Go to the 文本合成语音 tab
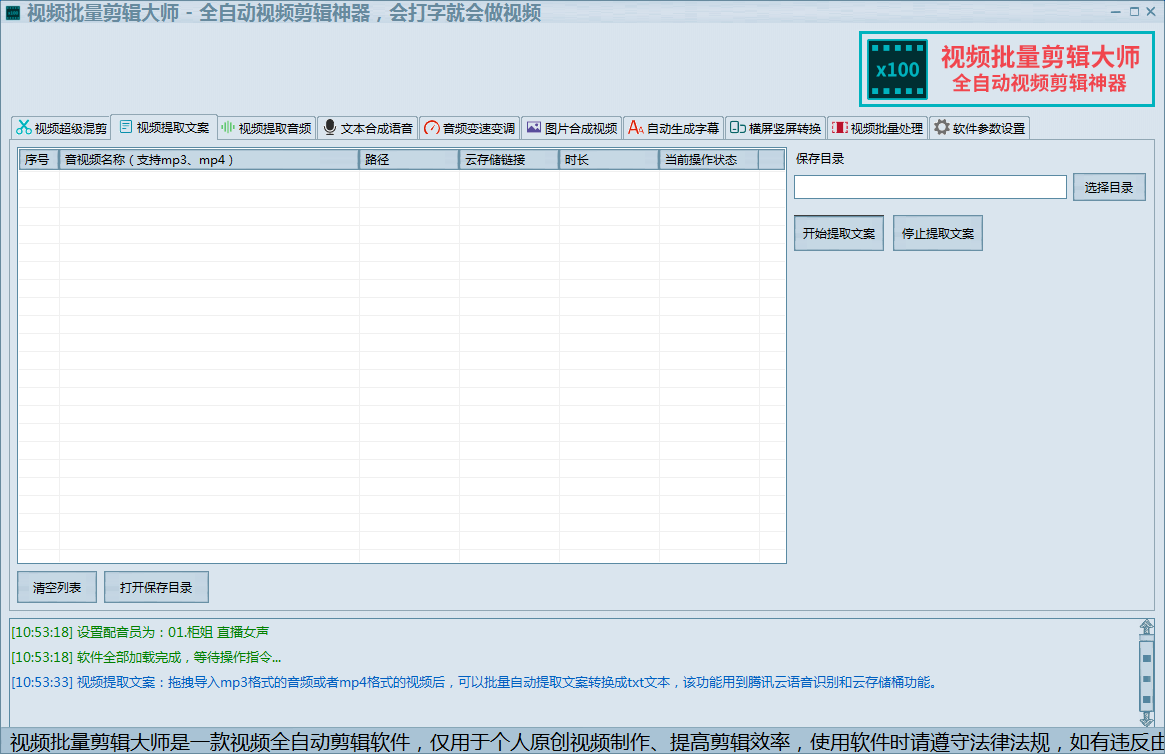This screenshot has width=1165, height=754. click(x=369, y=128)
